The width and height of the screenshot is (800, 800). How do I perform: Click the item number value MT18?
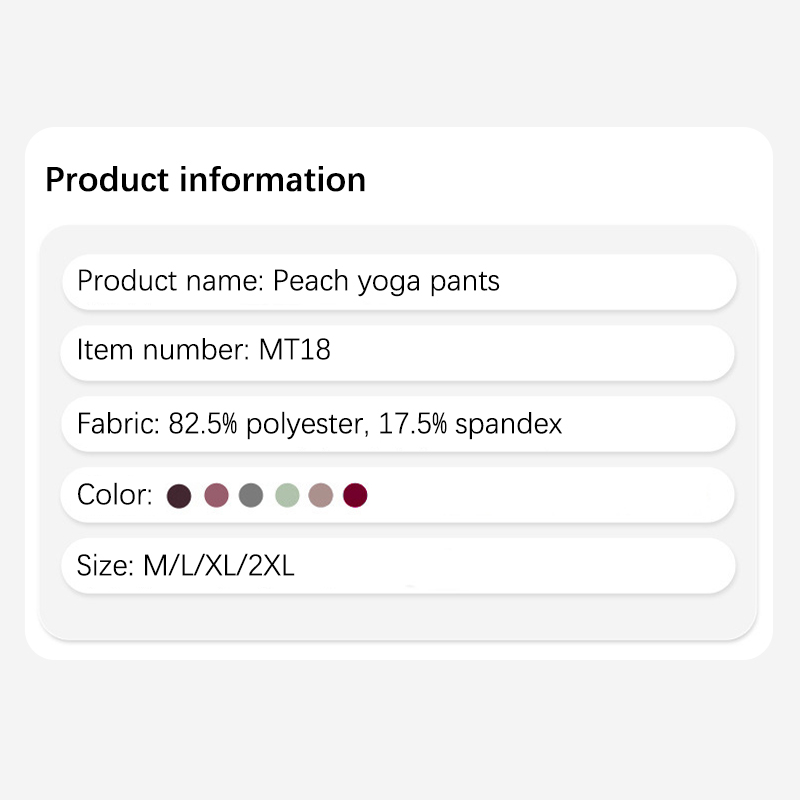coord(294,350)
